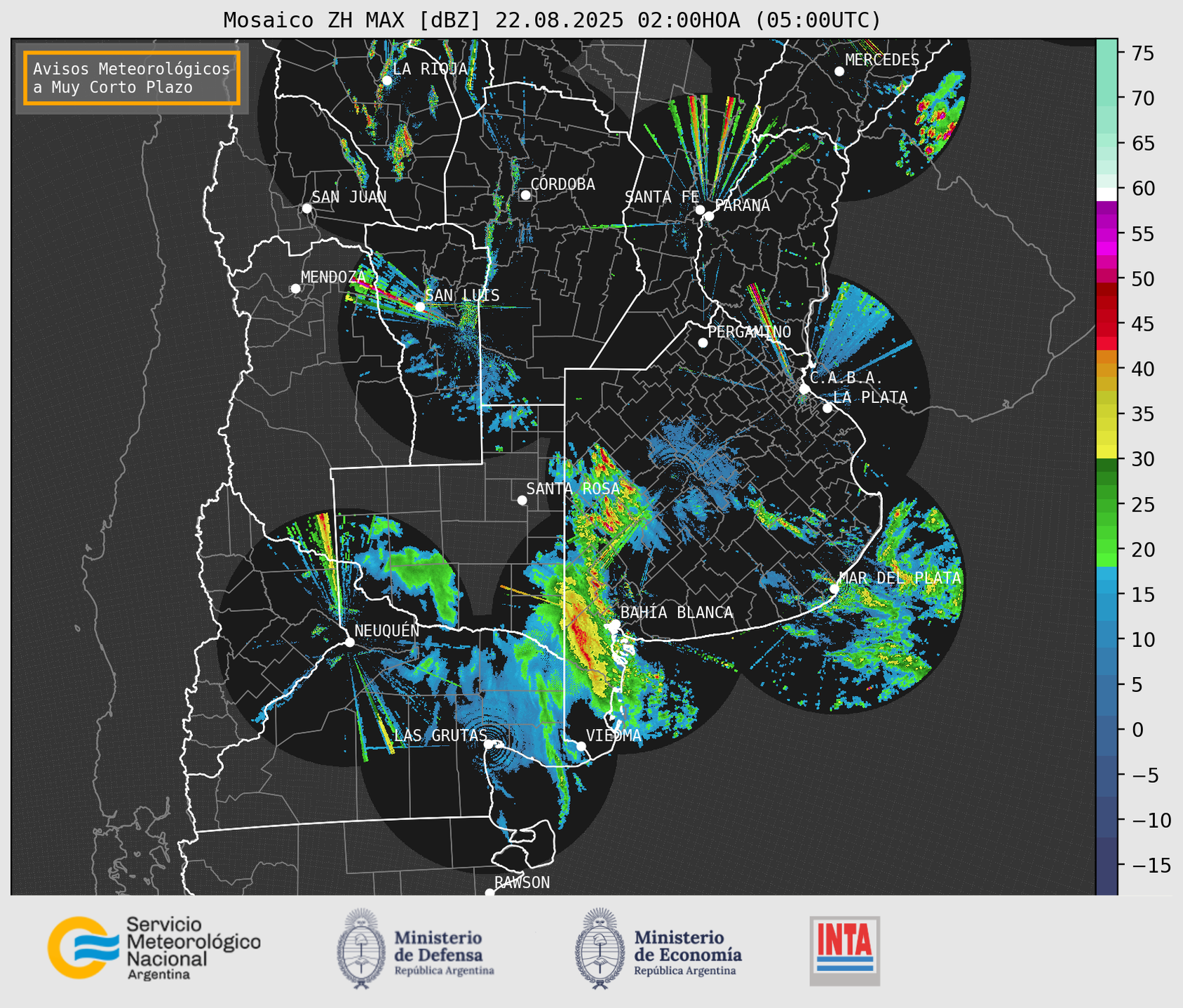Click the green 25 dBZ color band
Viewport: 1183px width, 1008px height.
(x=1107, y=505)
